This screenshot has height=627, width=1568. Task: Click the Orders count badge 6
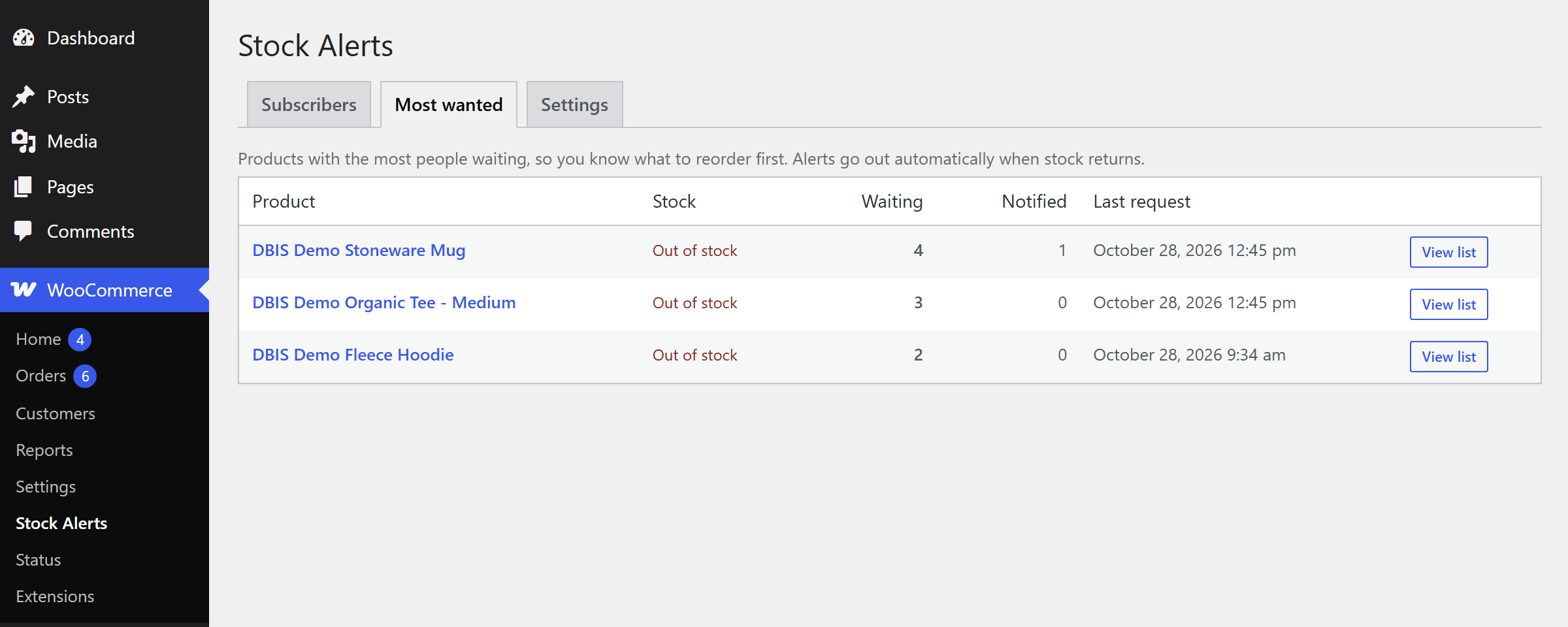[85, 376]
